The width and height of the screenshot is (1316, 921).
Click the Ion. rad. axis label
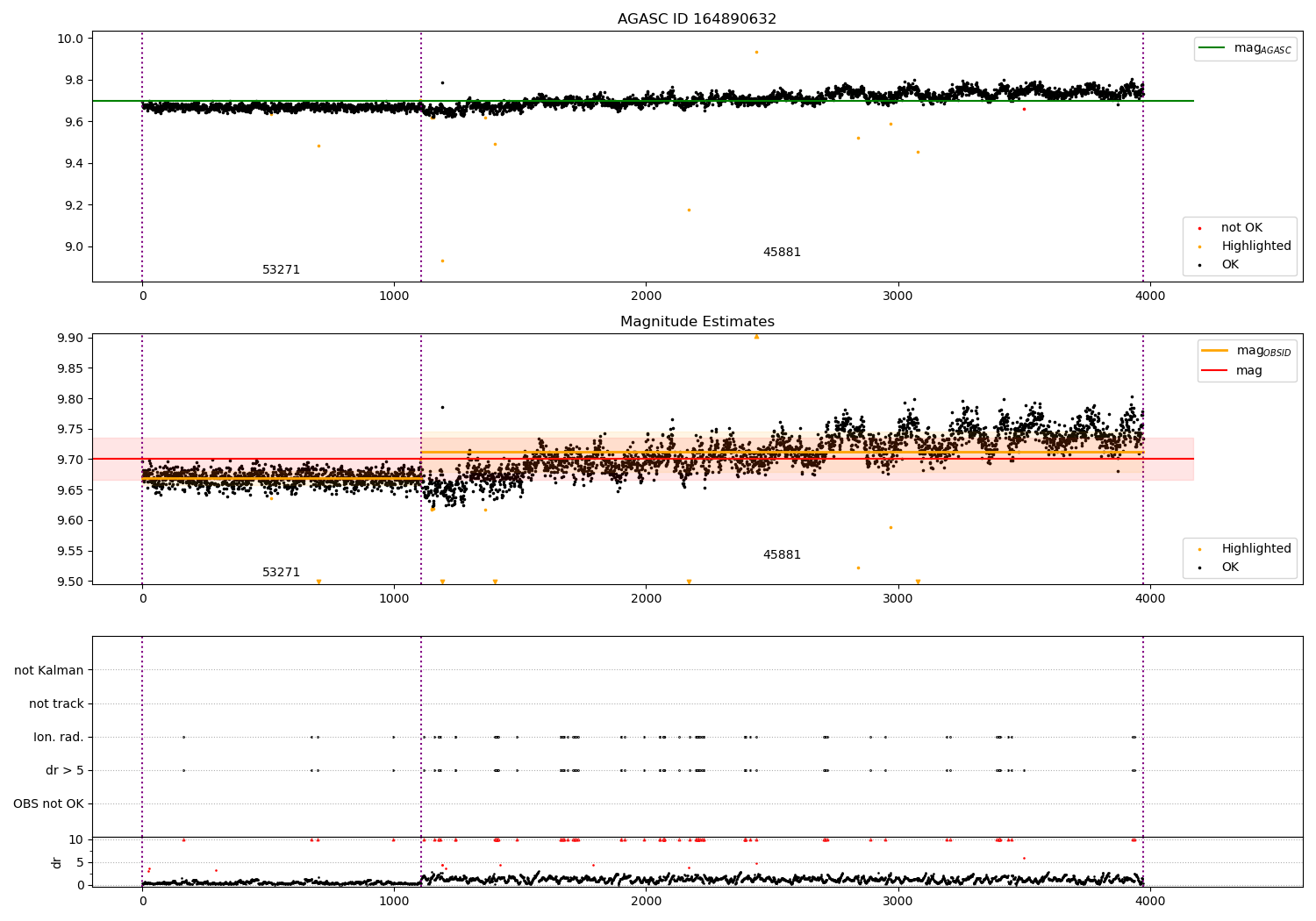[x=59, y=737]
